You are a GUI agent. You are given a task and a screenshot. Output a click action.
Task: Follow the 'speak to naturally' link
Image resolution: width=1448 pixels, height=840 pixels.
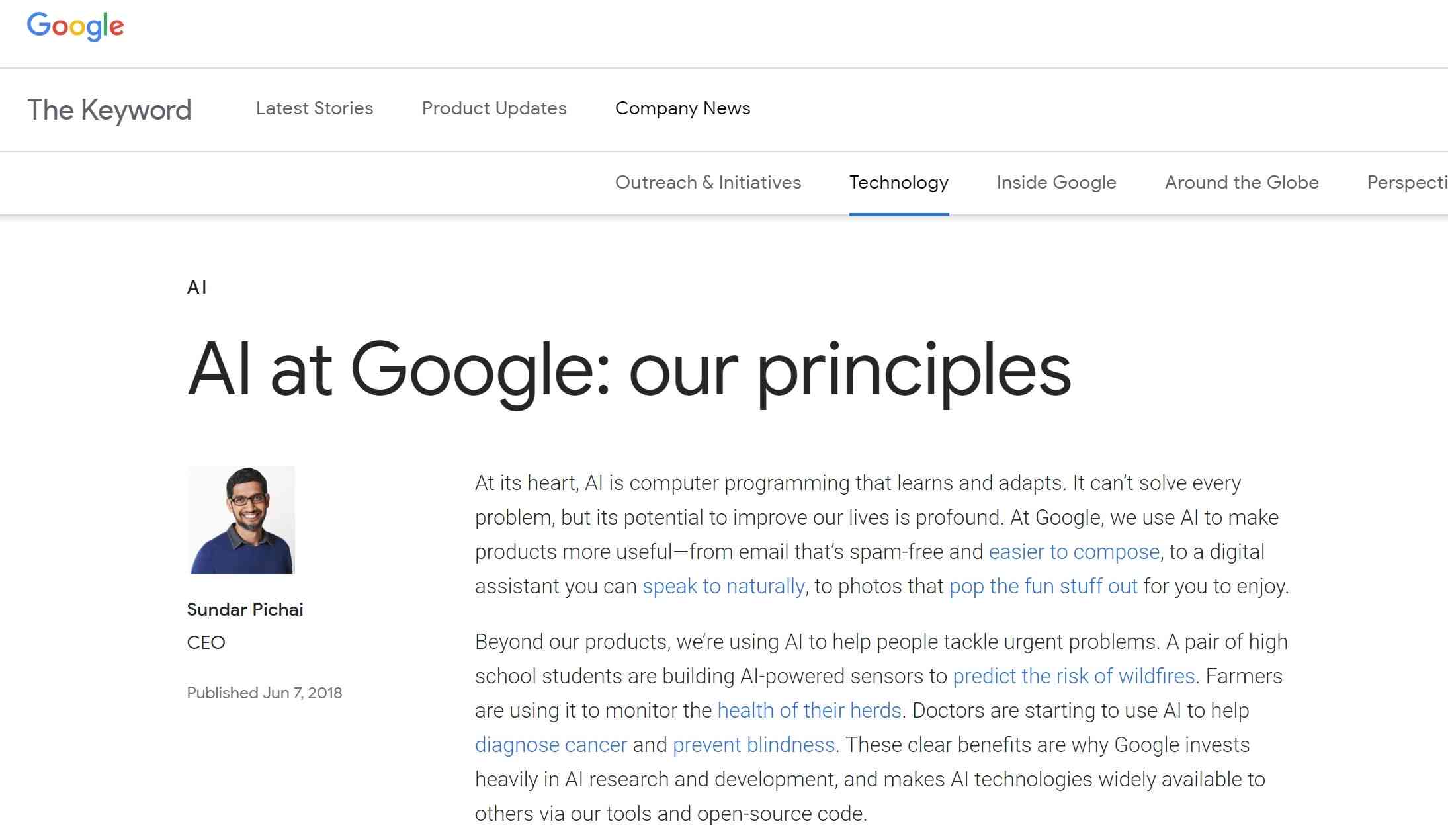coord(724,587)
